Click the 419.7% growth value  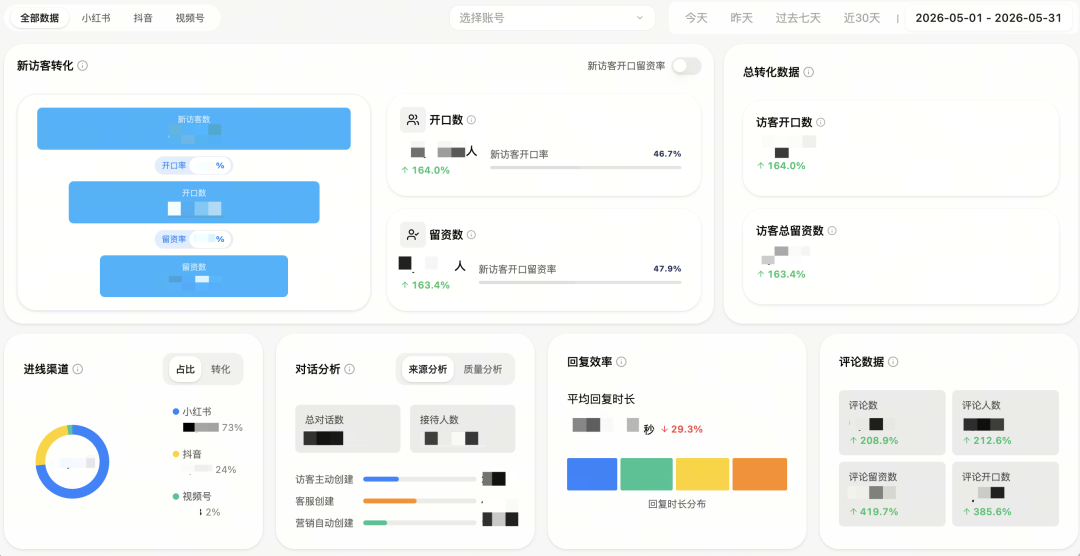pyautogui.click(x=873, y=512)
